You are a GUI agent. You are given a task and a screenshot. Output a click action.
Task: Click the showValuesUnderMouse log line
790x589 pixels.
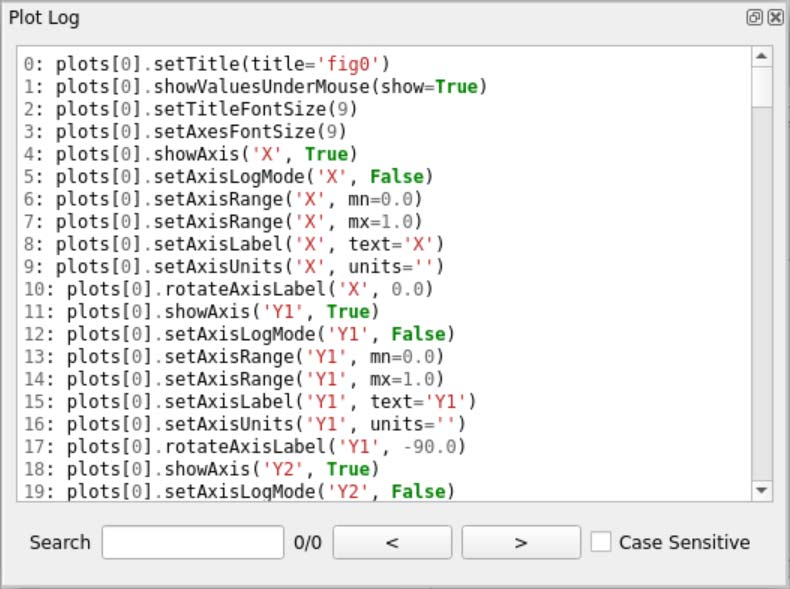pos(255,87)
